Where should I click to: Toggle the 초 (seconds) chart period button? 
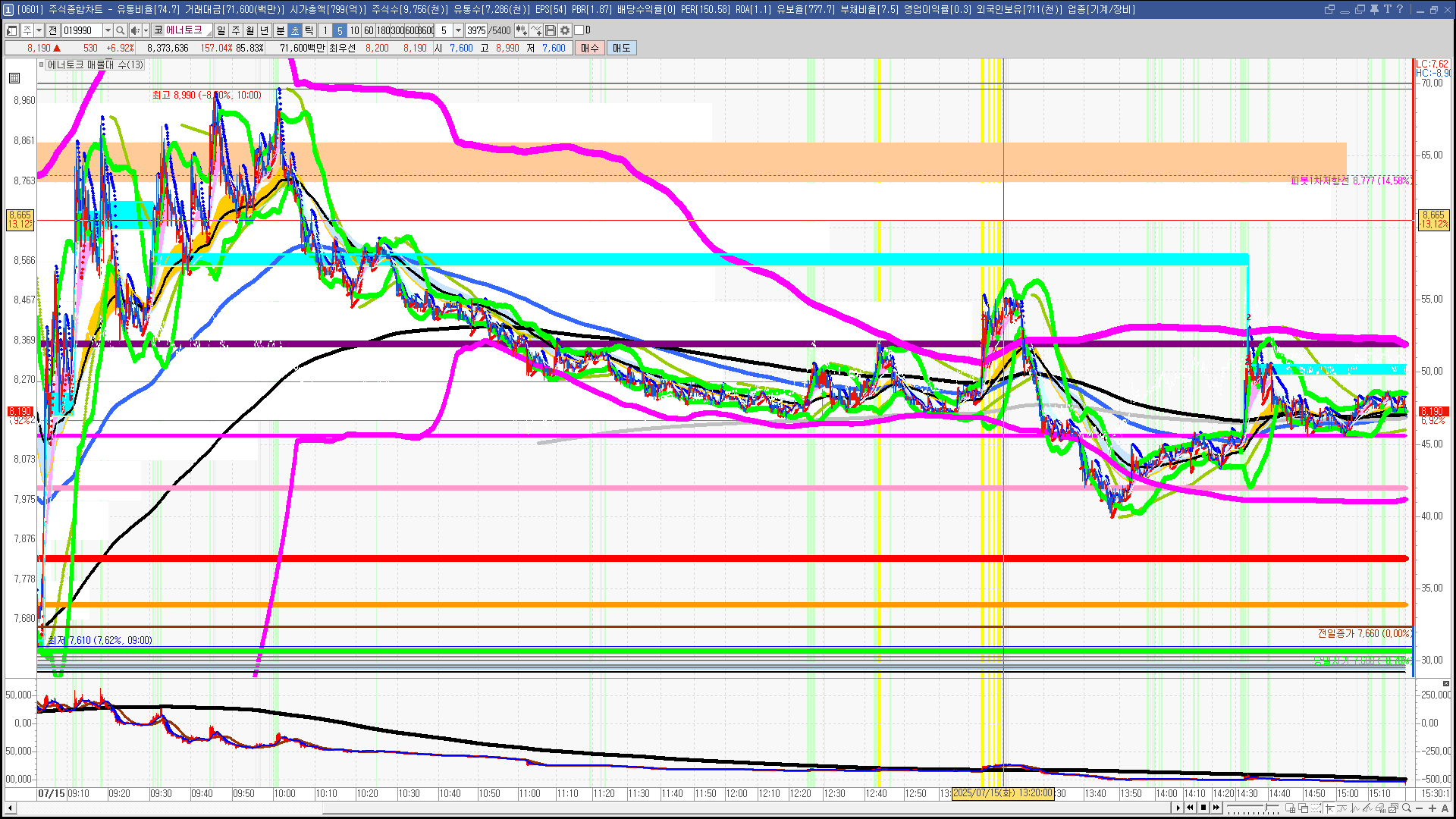pos(295,30)
